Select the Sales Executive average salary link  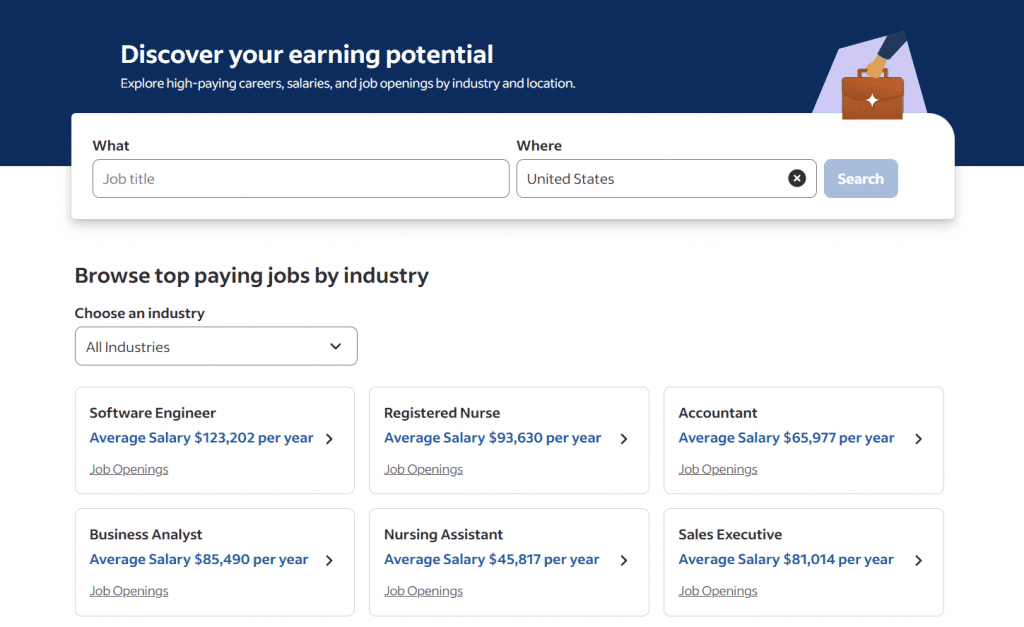785,559
